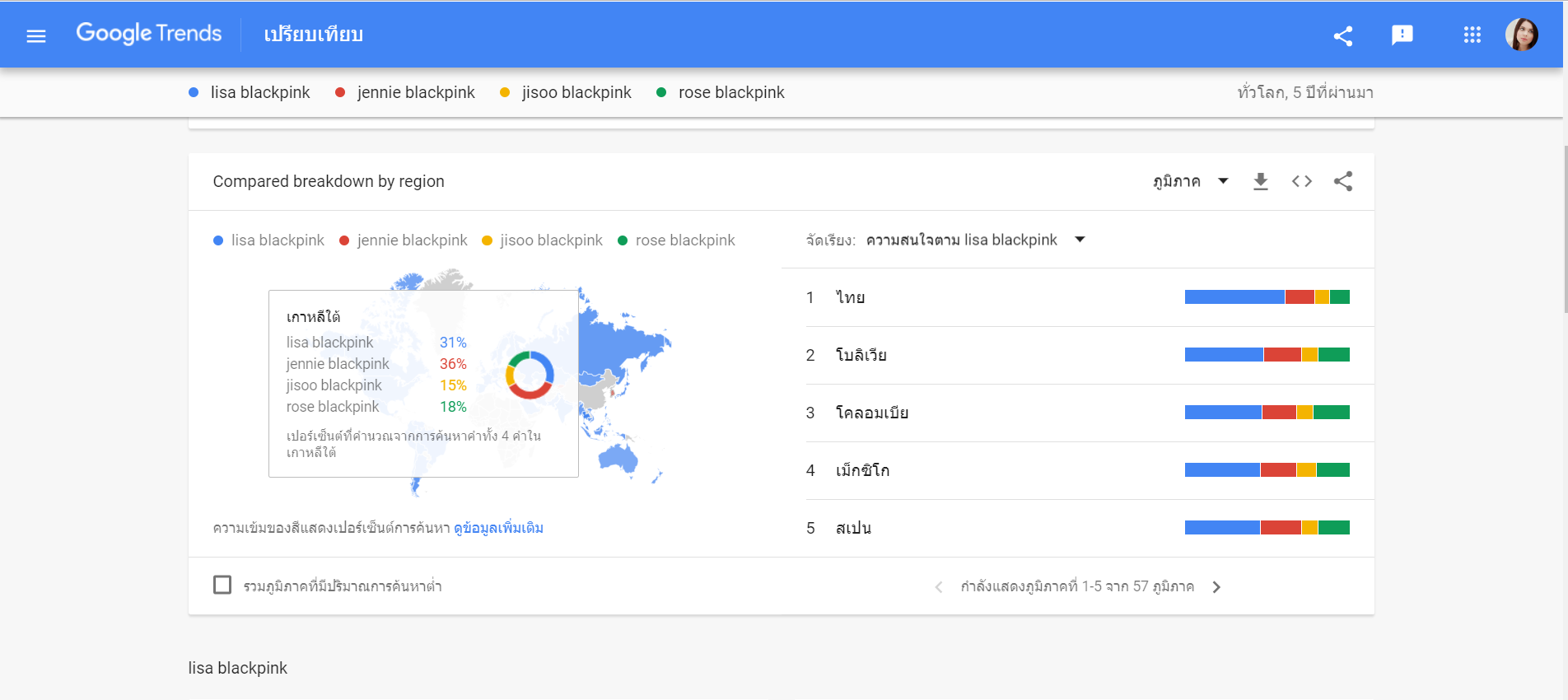1568x700 pixels.
Task: Click the เปรียบเทียบ page title
Action: point(314,35)
